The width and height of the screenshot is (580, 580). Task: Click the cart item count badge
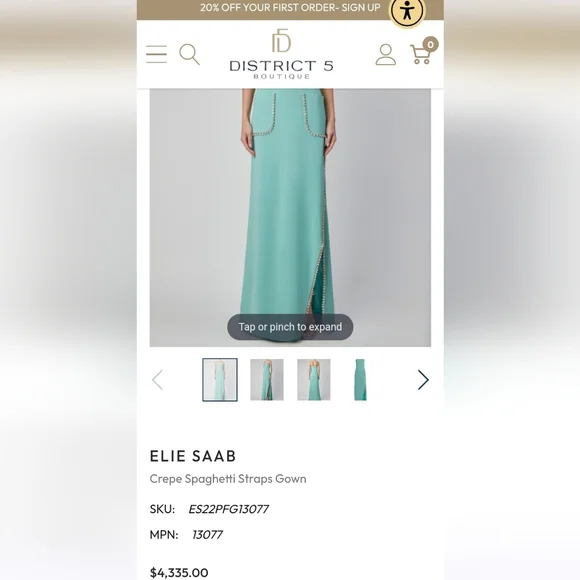430,44
